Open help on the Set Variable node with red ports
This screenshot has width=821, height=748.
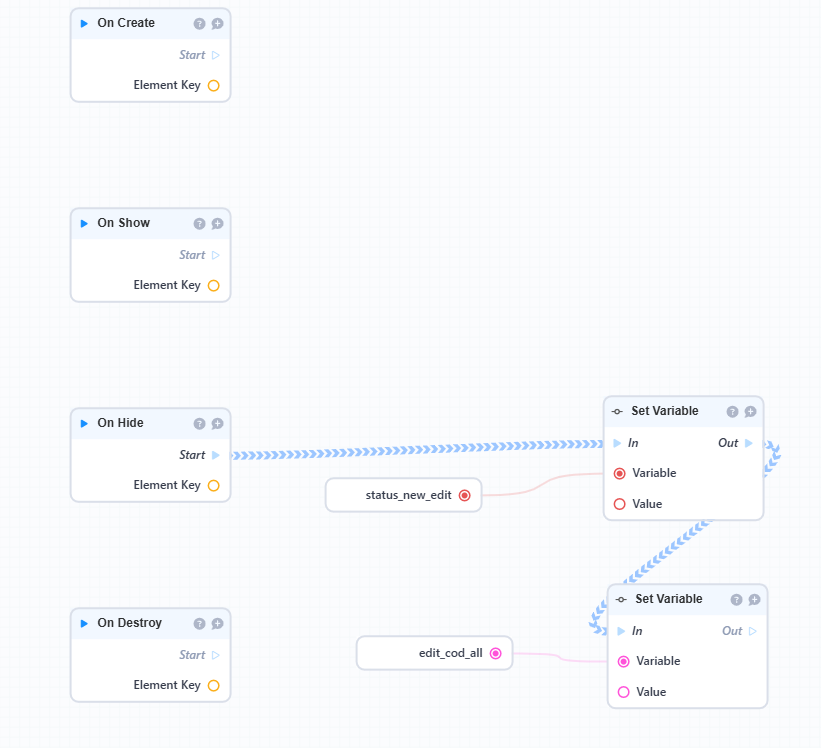pyautogui.click(x=732, y=412)
